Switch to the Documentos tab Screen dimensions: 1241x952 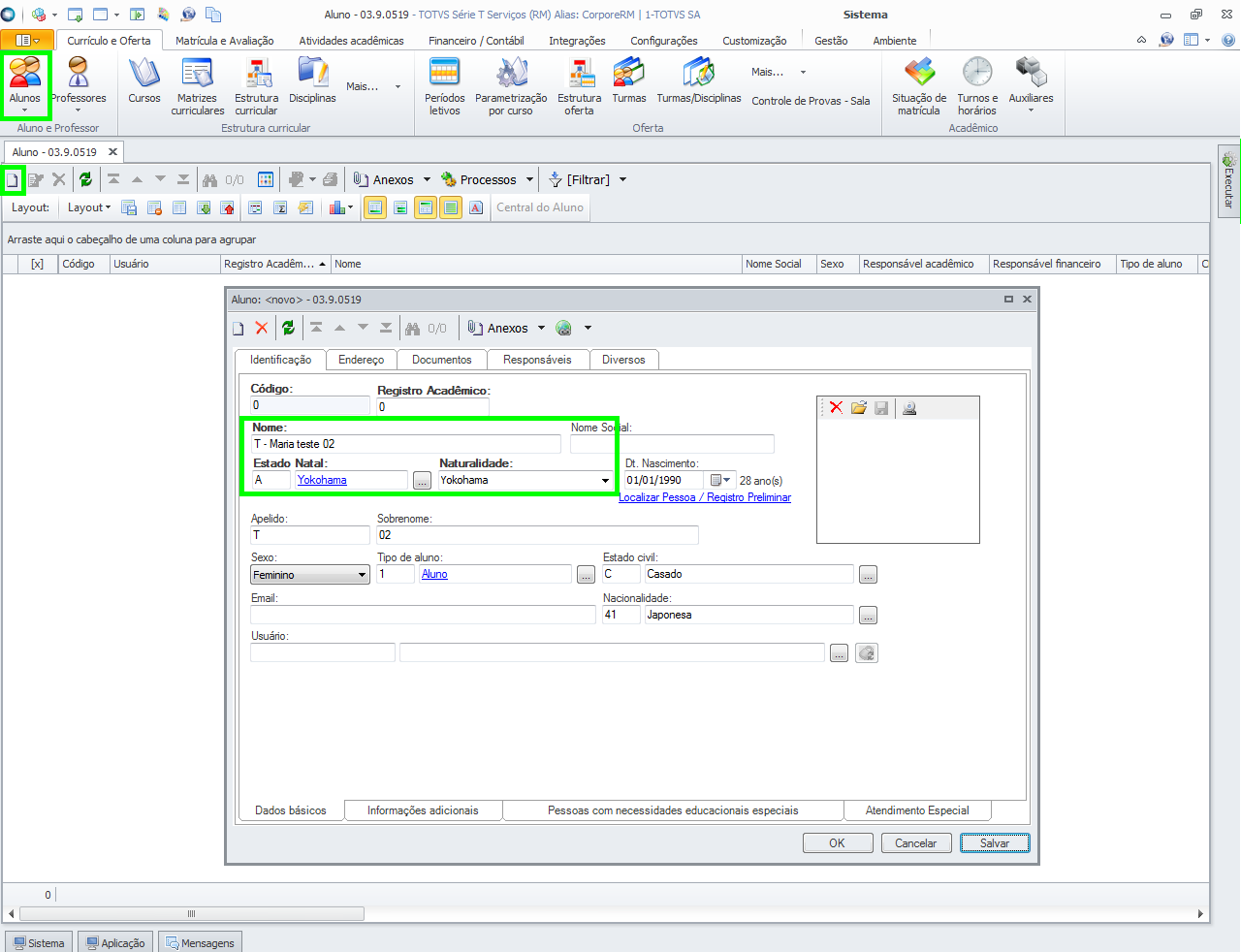tap(441, 360)
